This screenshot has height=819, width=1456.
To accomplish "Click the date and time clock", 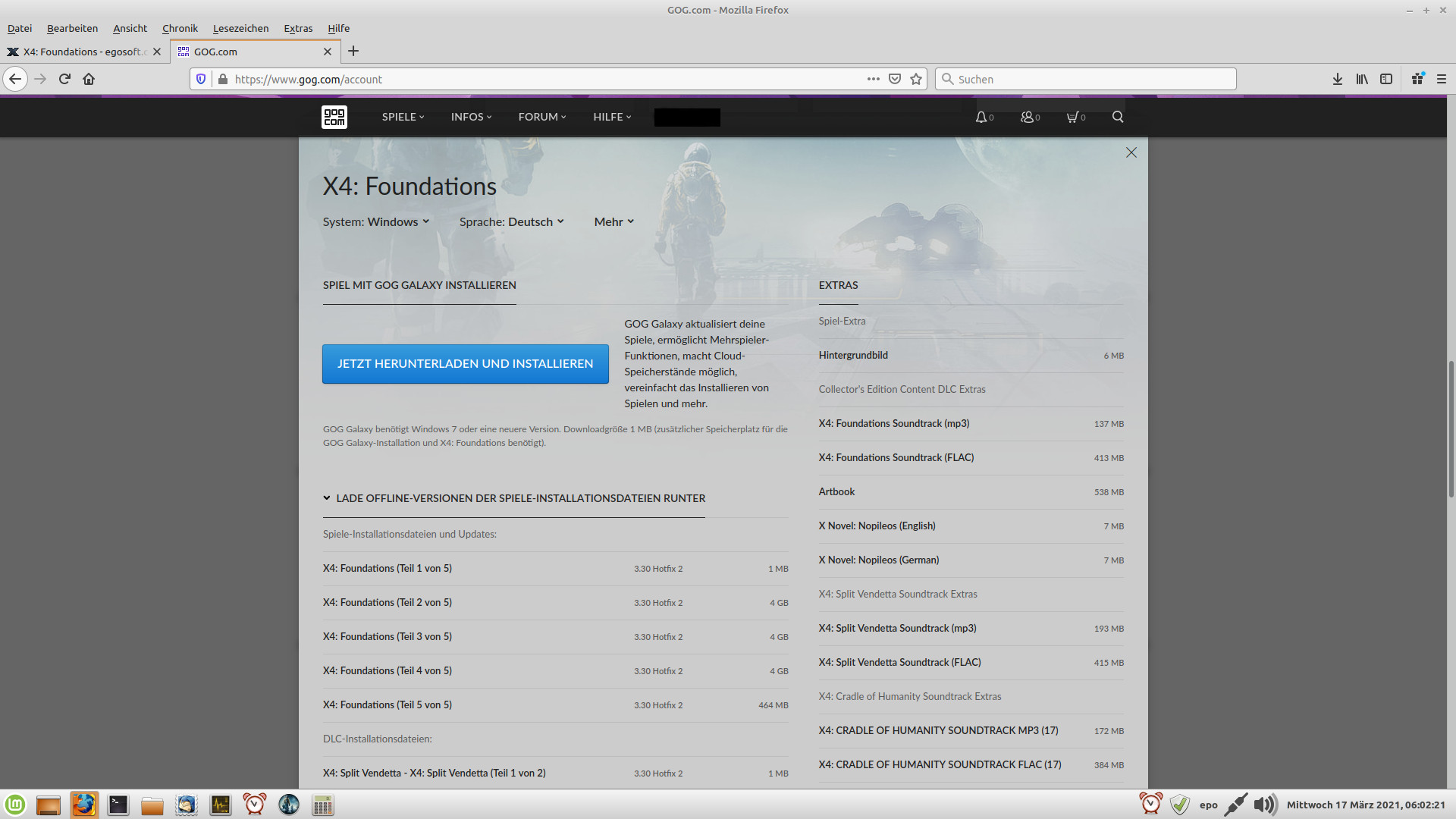I will tap(1366, 805).
